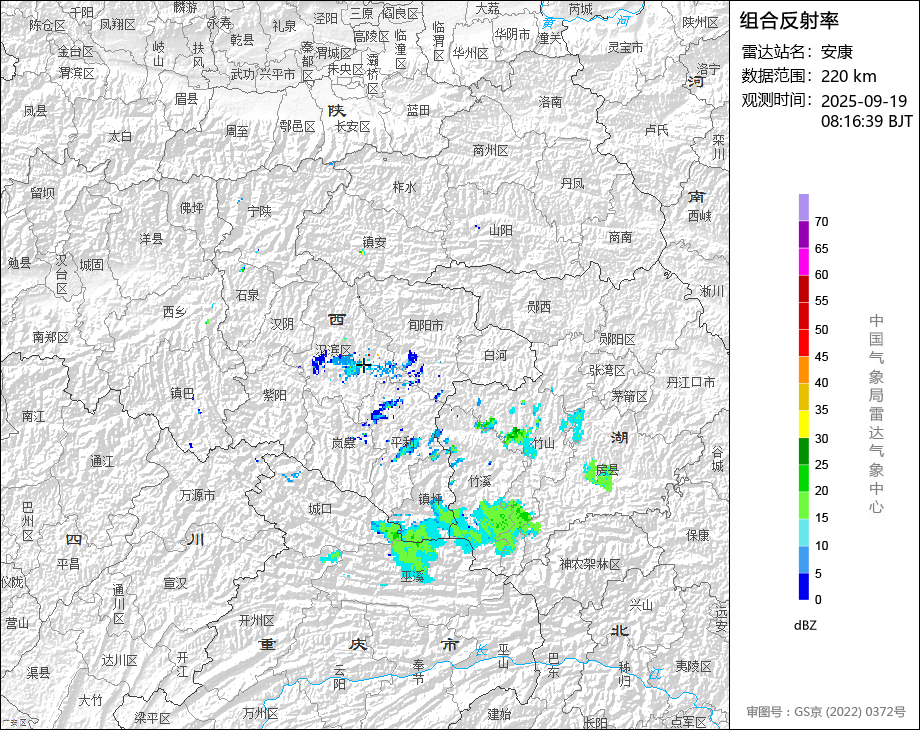Click the 周至 map label
The image size is (920, 730).
point(237,131)
